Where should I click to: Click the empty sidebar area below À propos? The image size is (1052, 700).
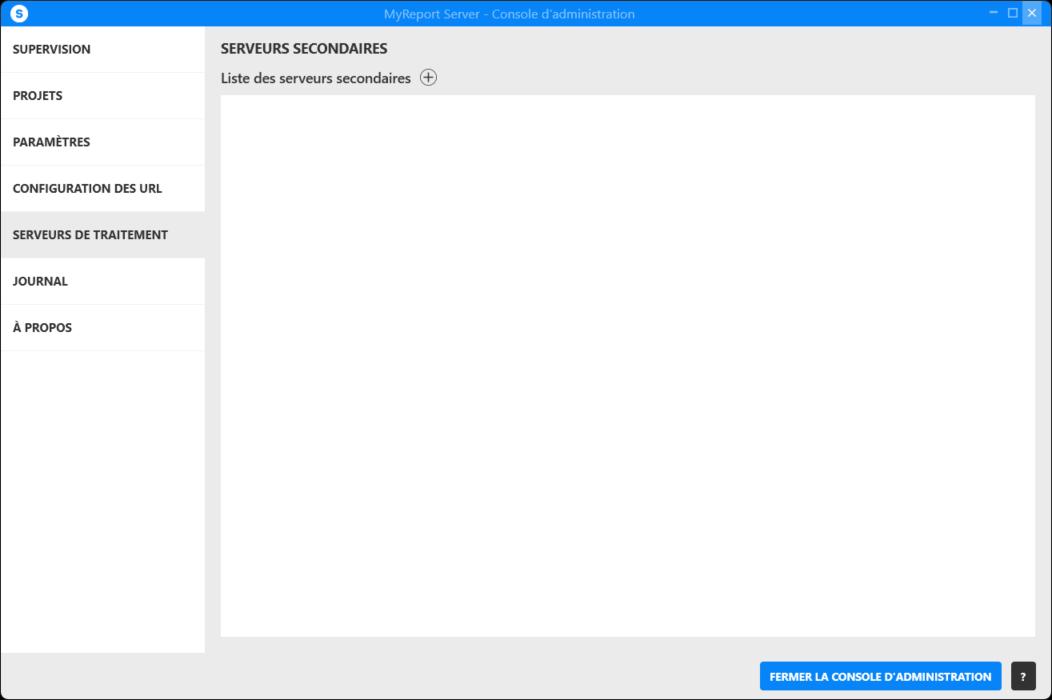[x=102, y=500]
